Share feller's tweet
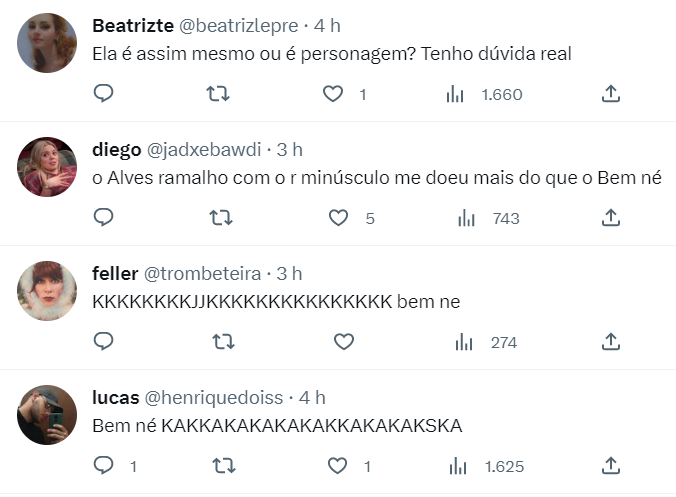The image size is (676, 497). 610,342
